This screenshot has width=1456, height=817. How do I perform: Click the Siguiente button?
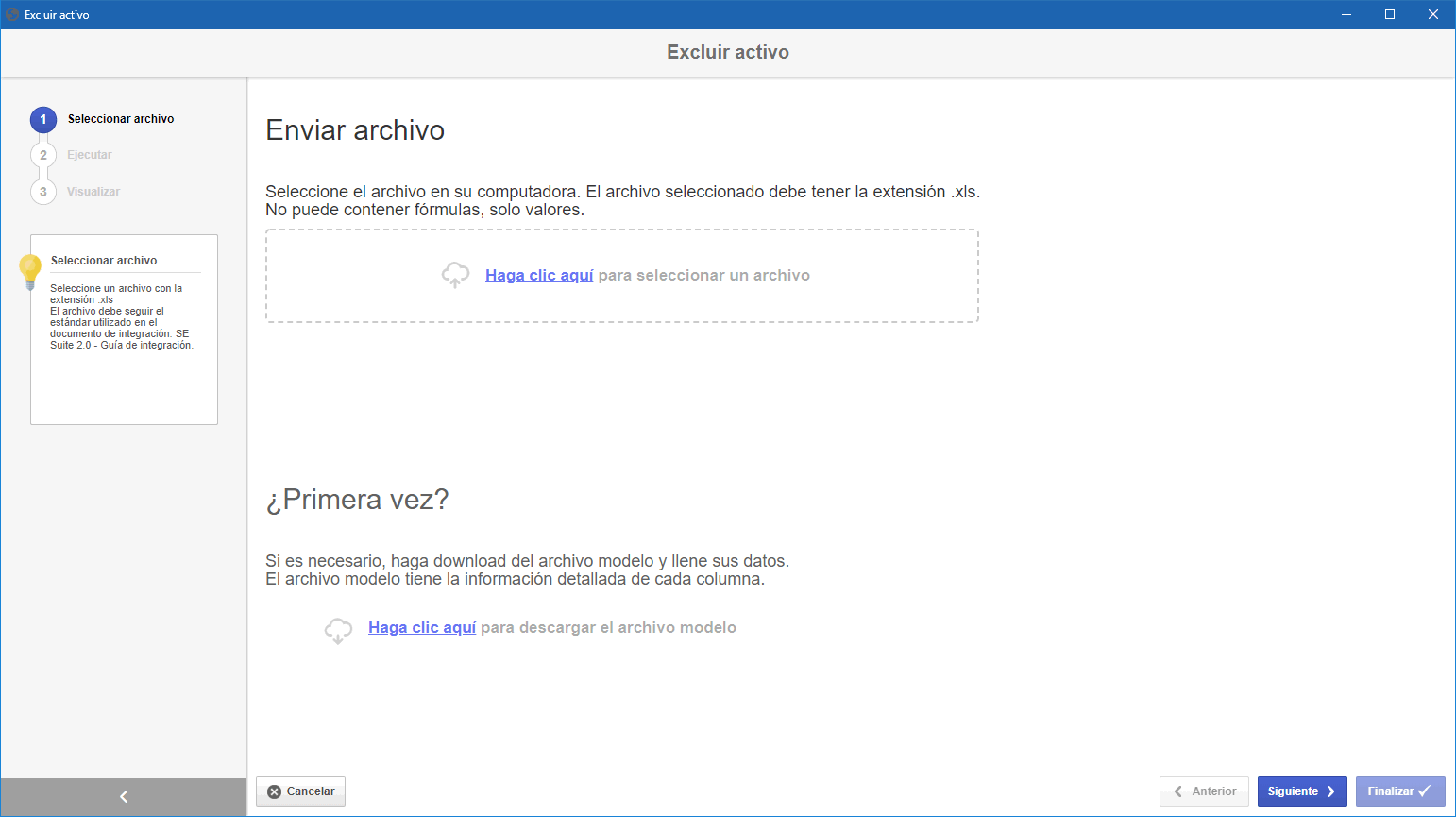1302,791
